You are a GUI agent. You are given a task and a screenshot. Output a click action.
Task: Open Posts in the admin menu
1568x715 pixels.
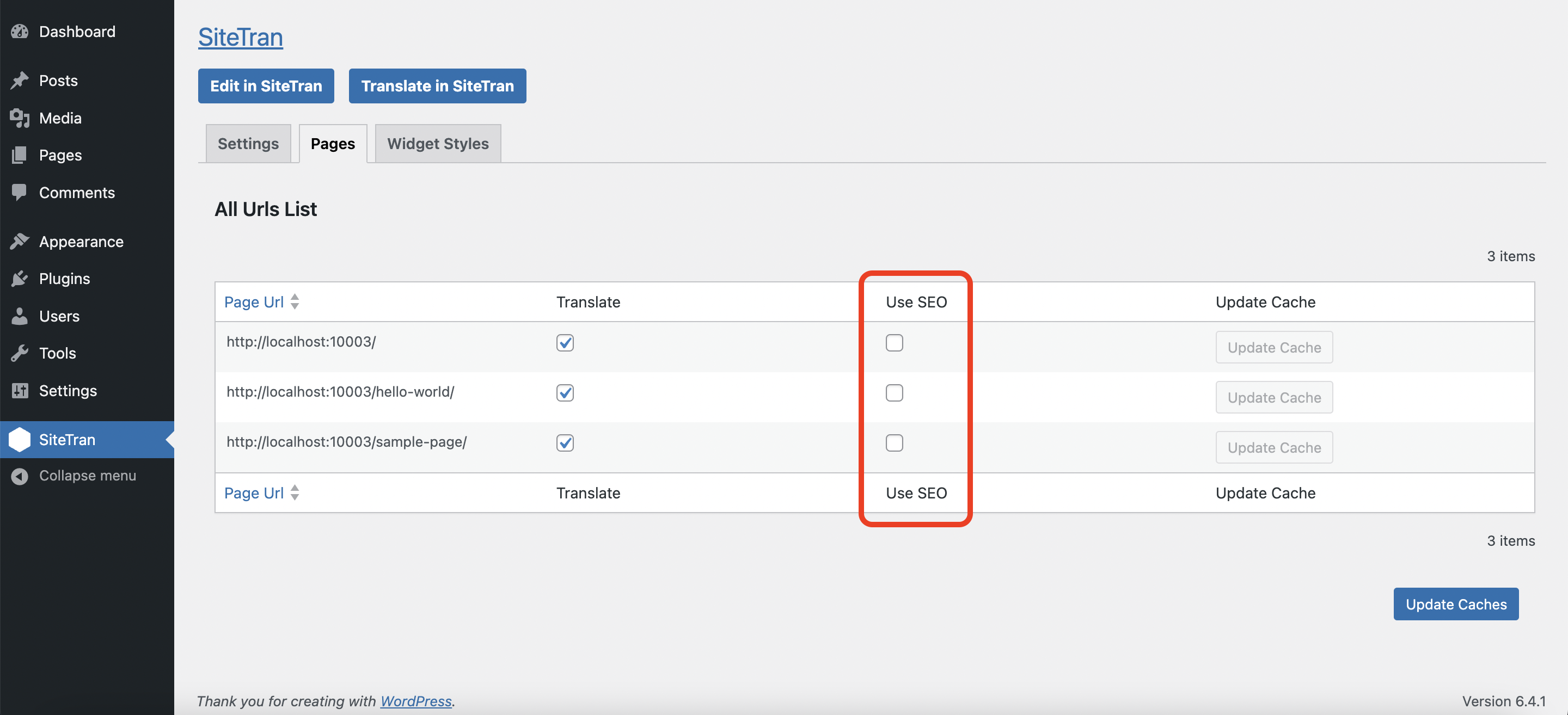(x=87, y=81)
